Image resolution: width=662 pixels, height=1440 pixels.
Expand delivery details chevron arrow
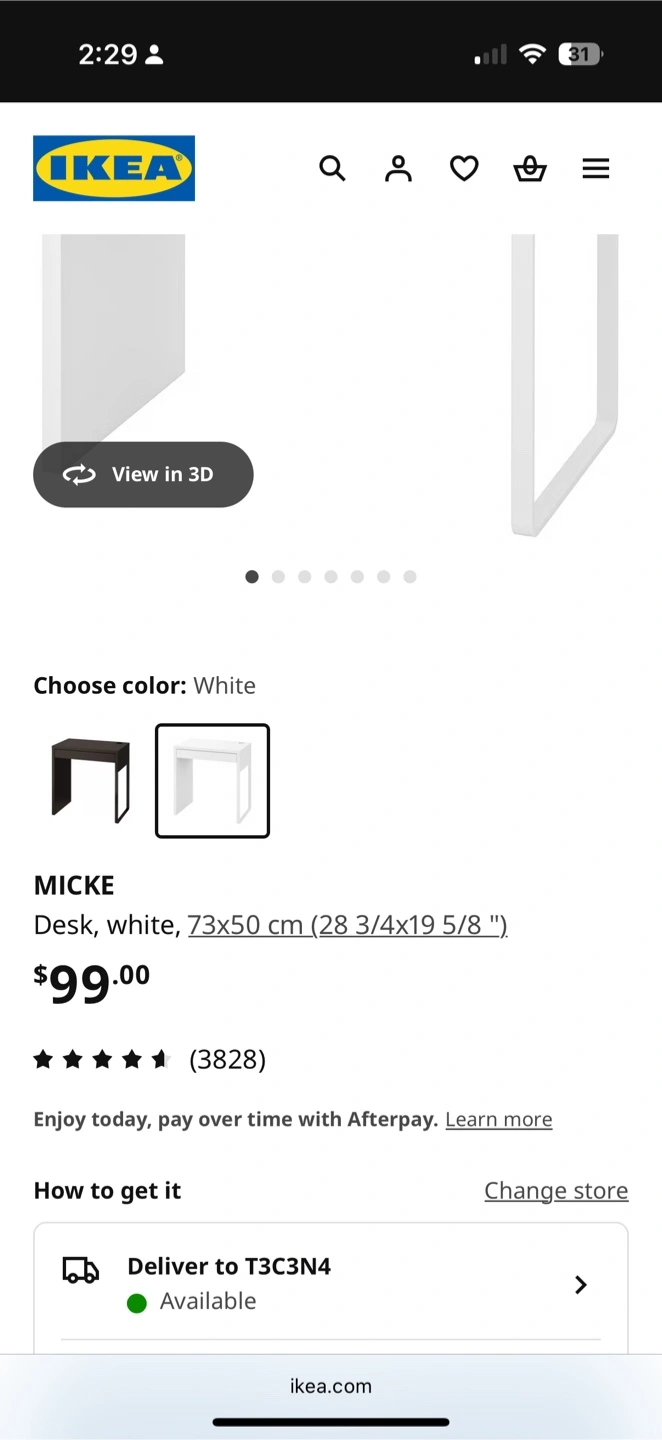coord(581,1284)
